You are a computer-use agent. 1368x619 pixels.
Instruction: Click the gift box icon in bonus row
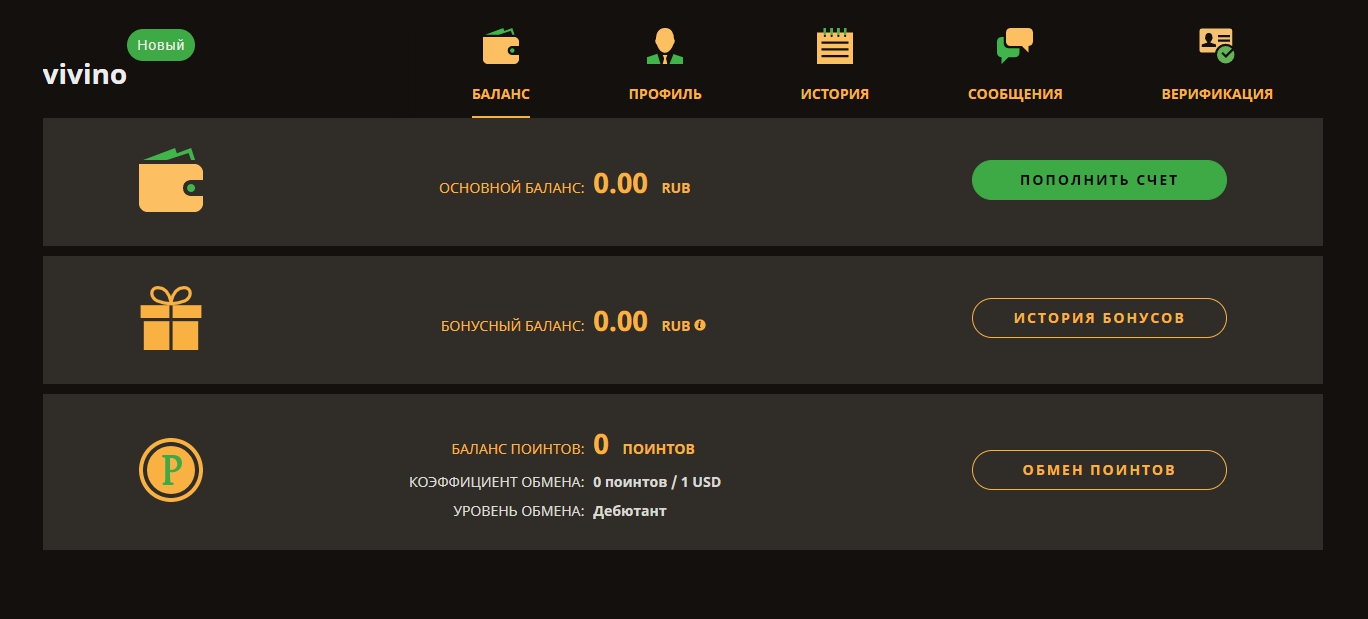171,319
